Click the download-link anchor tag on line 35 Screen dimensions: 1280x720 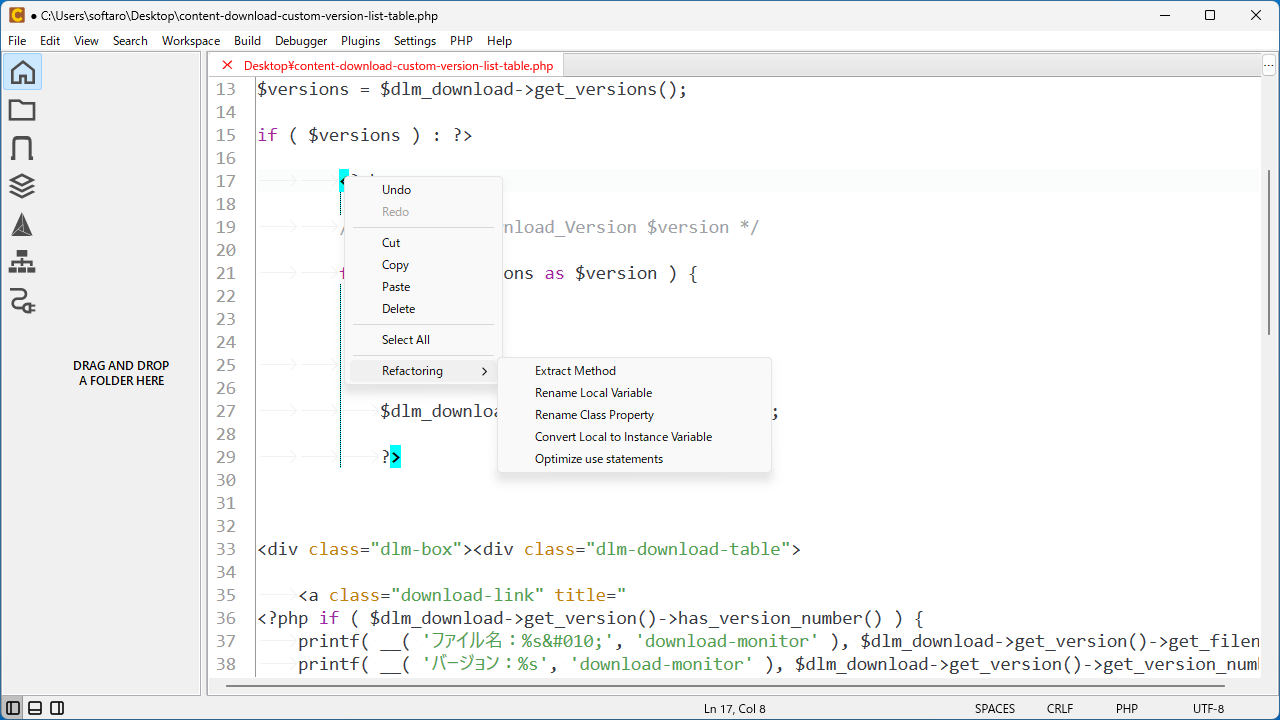point(462,595)
